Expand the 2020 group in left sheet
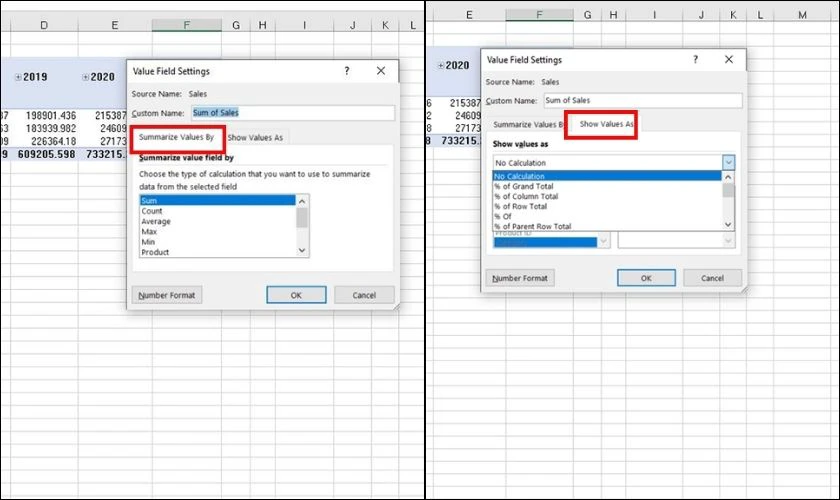840x500 pixels. [86, 77]
